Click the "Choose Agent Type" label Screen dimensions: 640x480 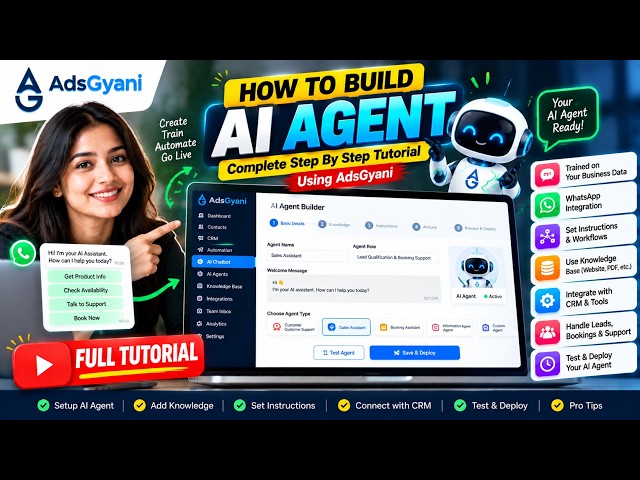click(289, 314)
